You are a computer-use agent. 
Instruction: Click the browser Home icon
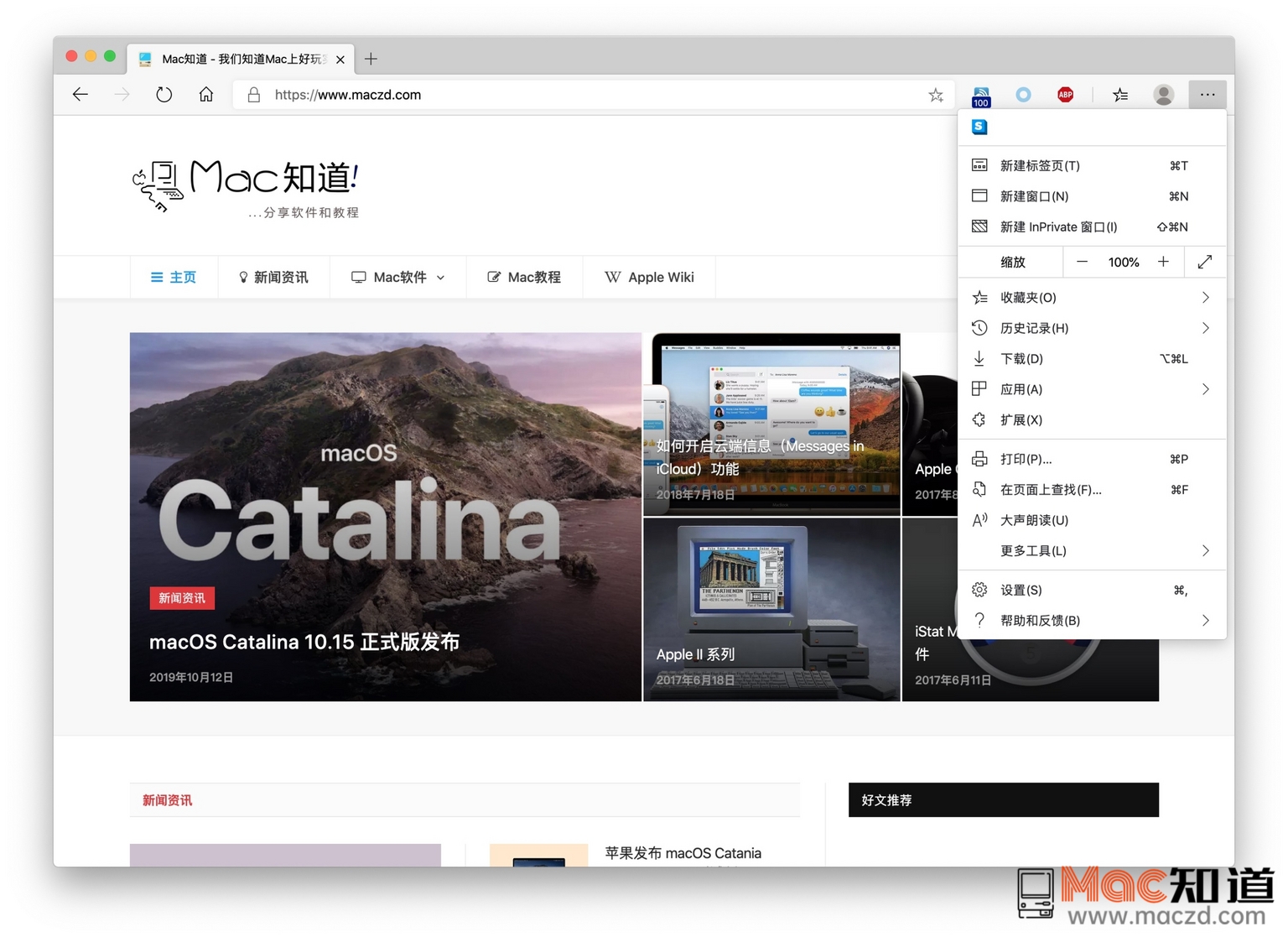206,94
